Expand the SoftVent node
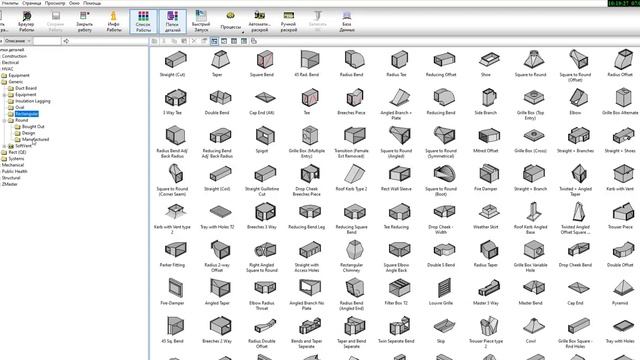This screenshot has width=640, height=360. [4, 146]
